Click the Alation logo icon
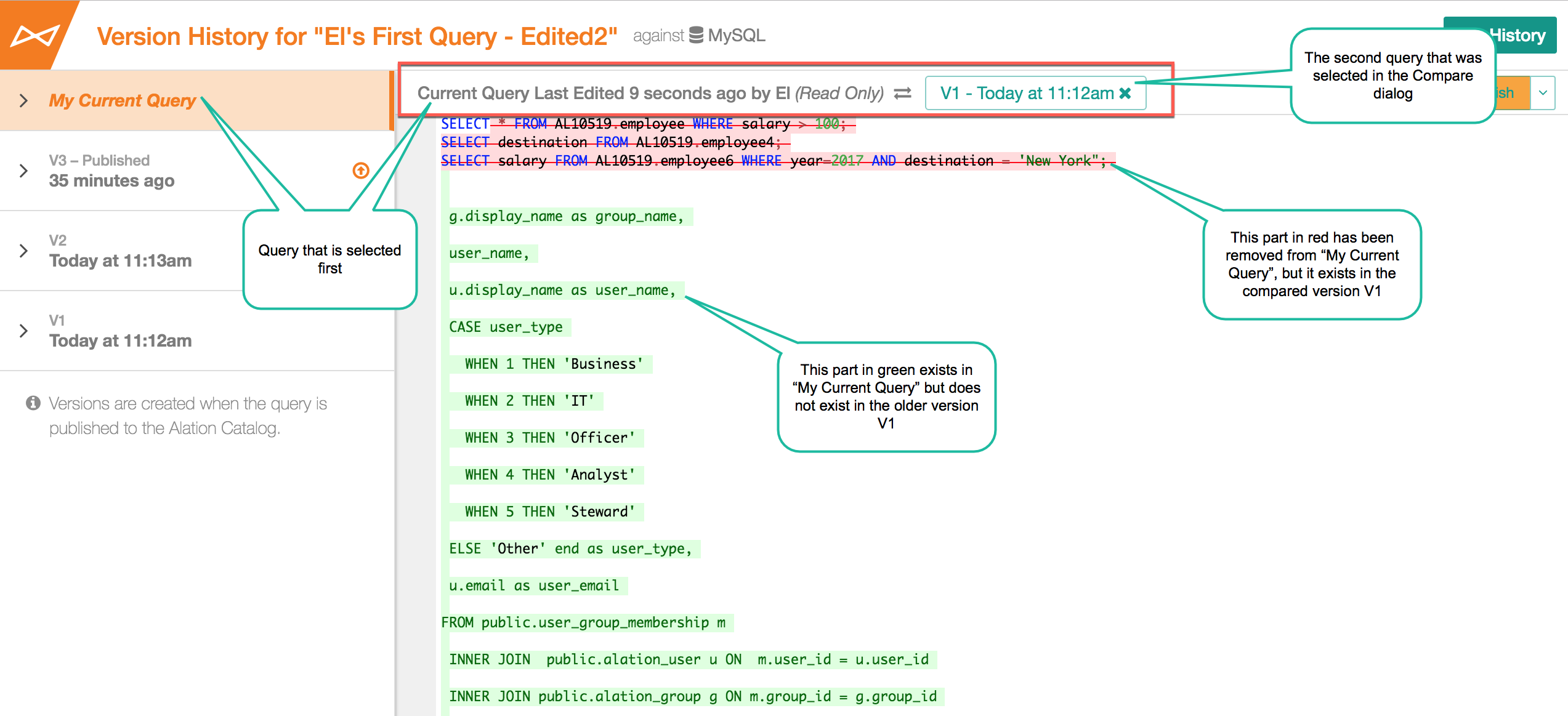This screenshot has width=1568, height=716. [x=34, y=36]
